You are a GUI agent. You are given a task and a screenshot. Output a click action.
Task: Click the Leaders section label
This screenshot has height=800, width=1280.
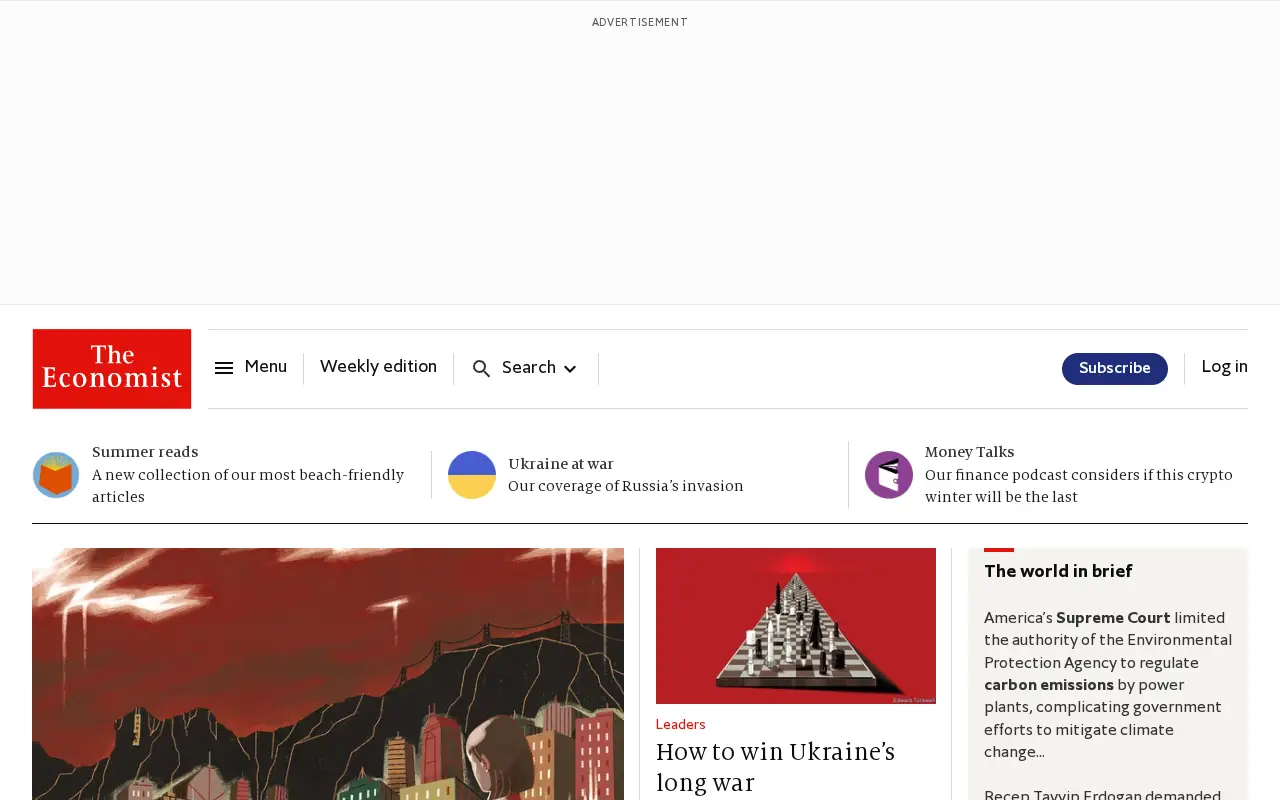coord(680,725)
